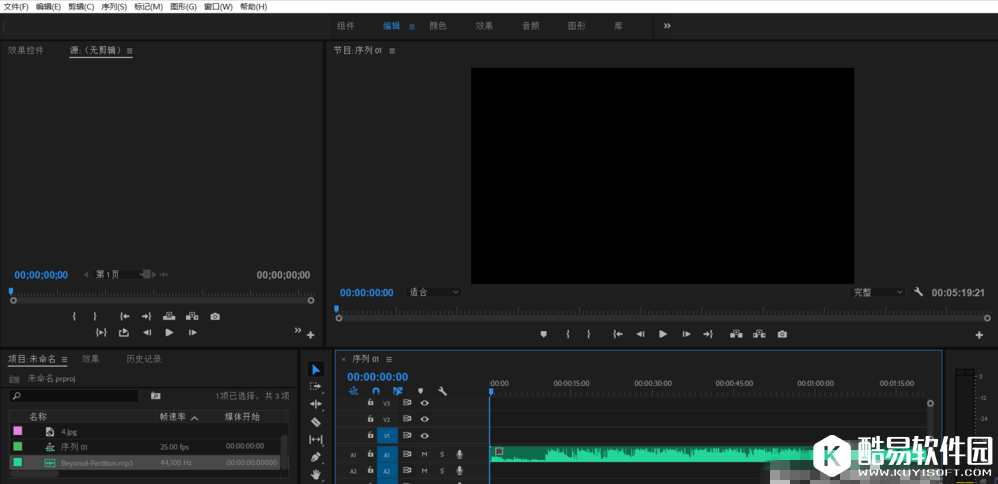Export frame with Program Monitor camera icon
The width and height of the screenshot is (998, 484).
coord(782,334)
